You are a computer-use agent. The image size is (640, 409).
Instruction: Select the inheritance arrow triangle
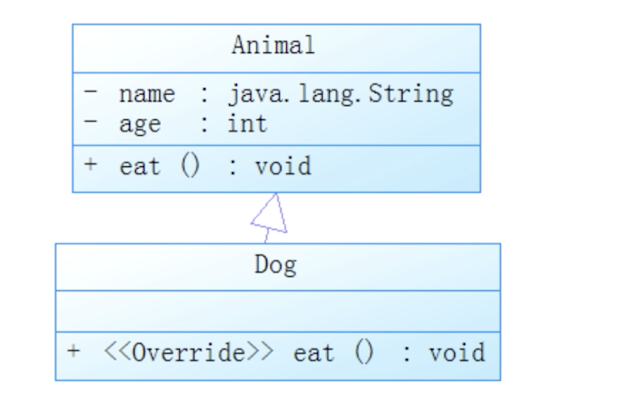(269, 213)
